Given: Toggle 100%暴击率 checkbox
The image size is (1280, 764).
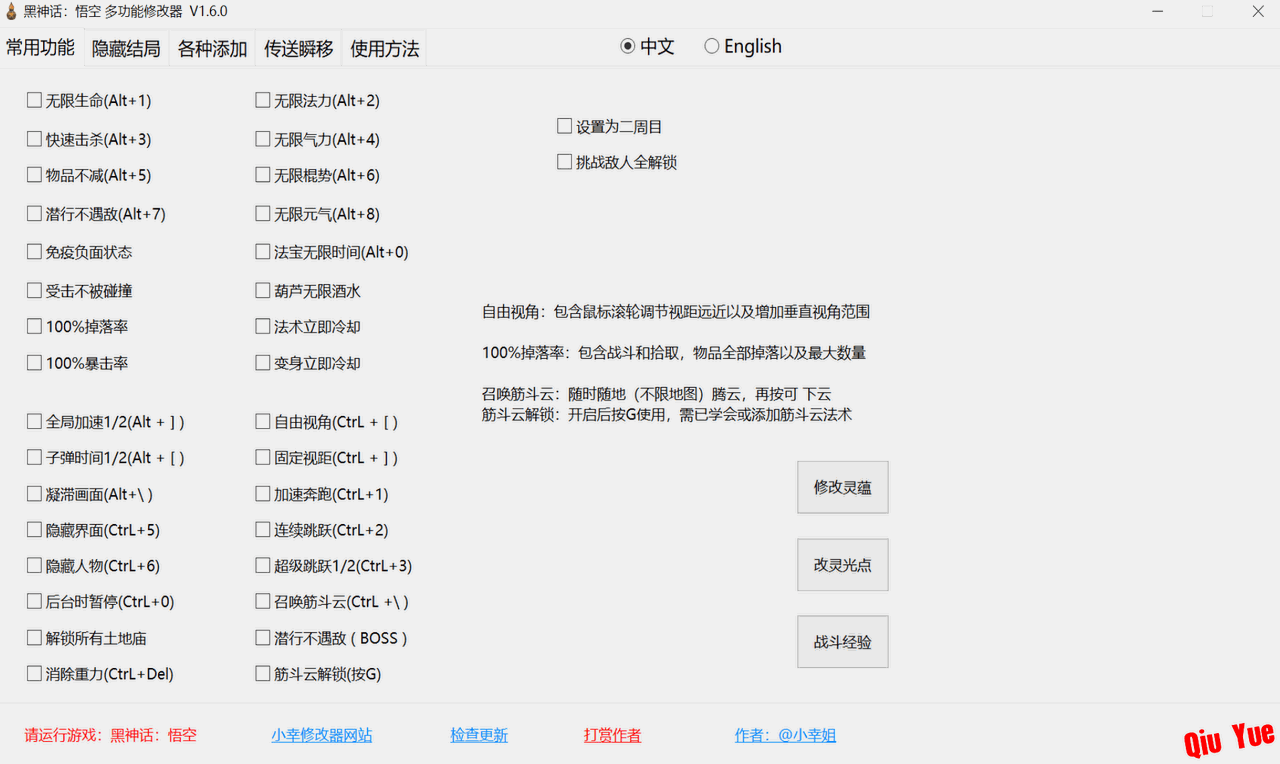Looking at the screenshot, I should [x=35, y=363].
